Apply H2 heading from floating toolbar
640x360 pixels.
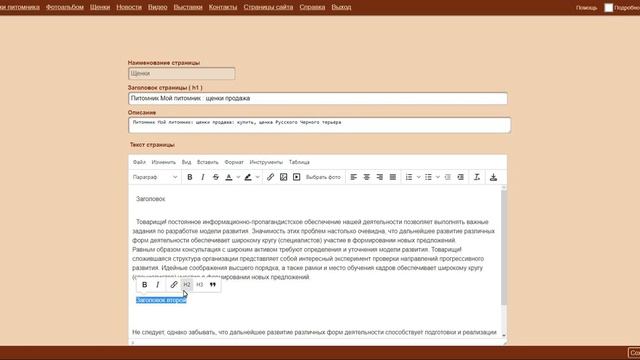click(187, 284)
